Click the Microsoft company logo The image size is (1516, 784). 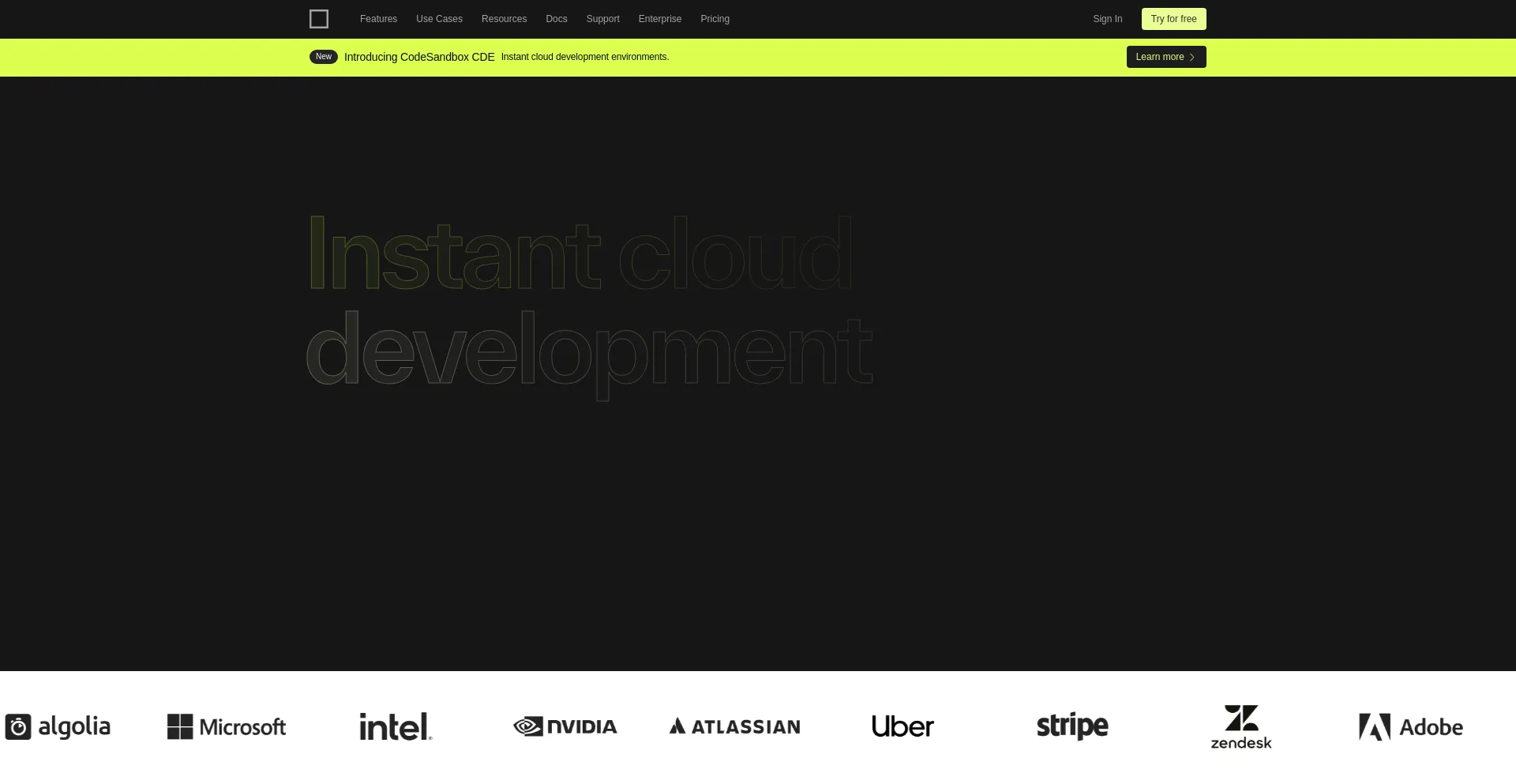226,726
